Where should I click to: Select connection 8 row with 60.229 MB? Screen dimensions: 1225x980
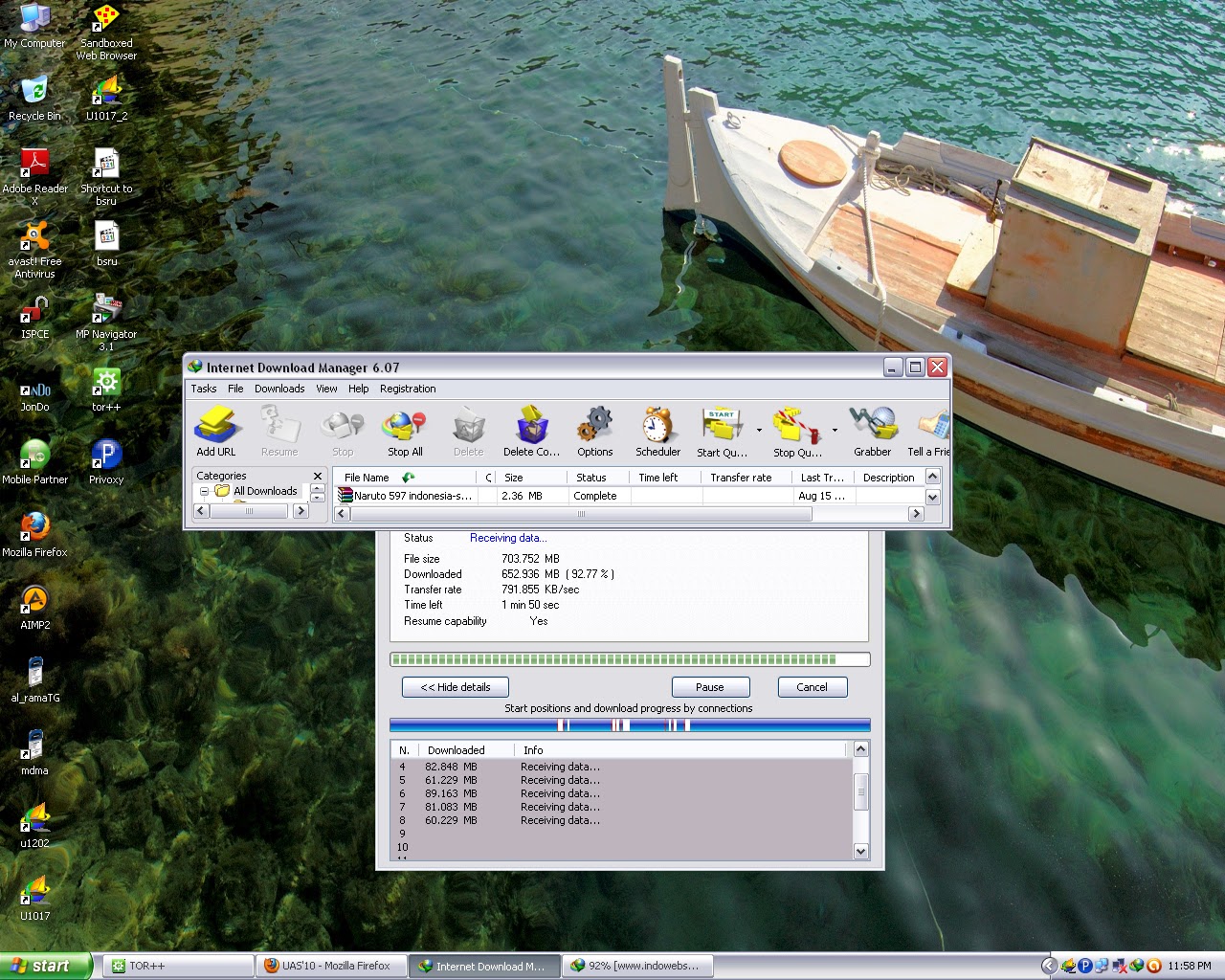click(620, 820)
